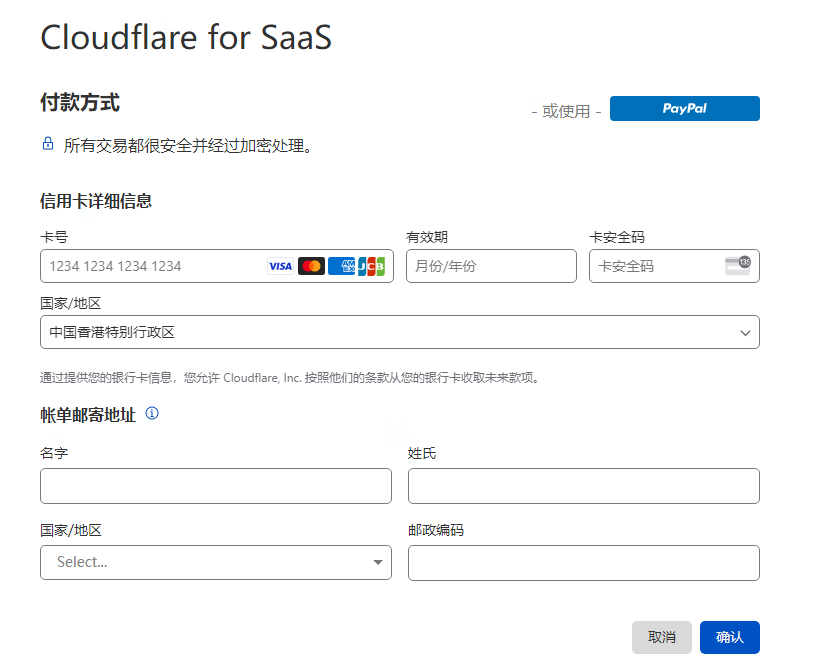834x668 pixels.
Task: Click the billing country dropdown triangle arrow
Action: pos(378,562)
